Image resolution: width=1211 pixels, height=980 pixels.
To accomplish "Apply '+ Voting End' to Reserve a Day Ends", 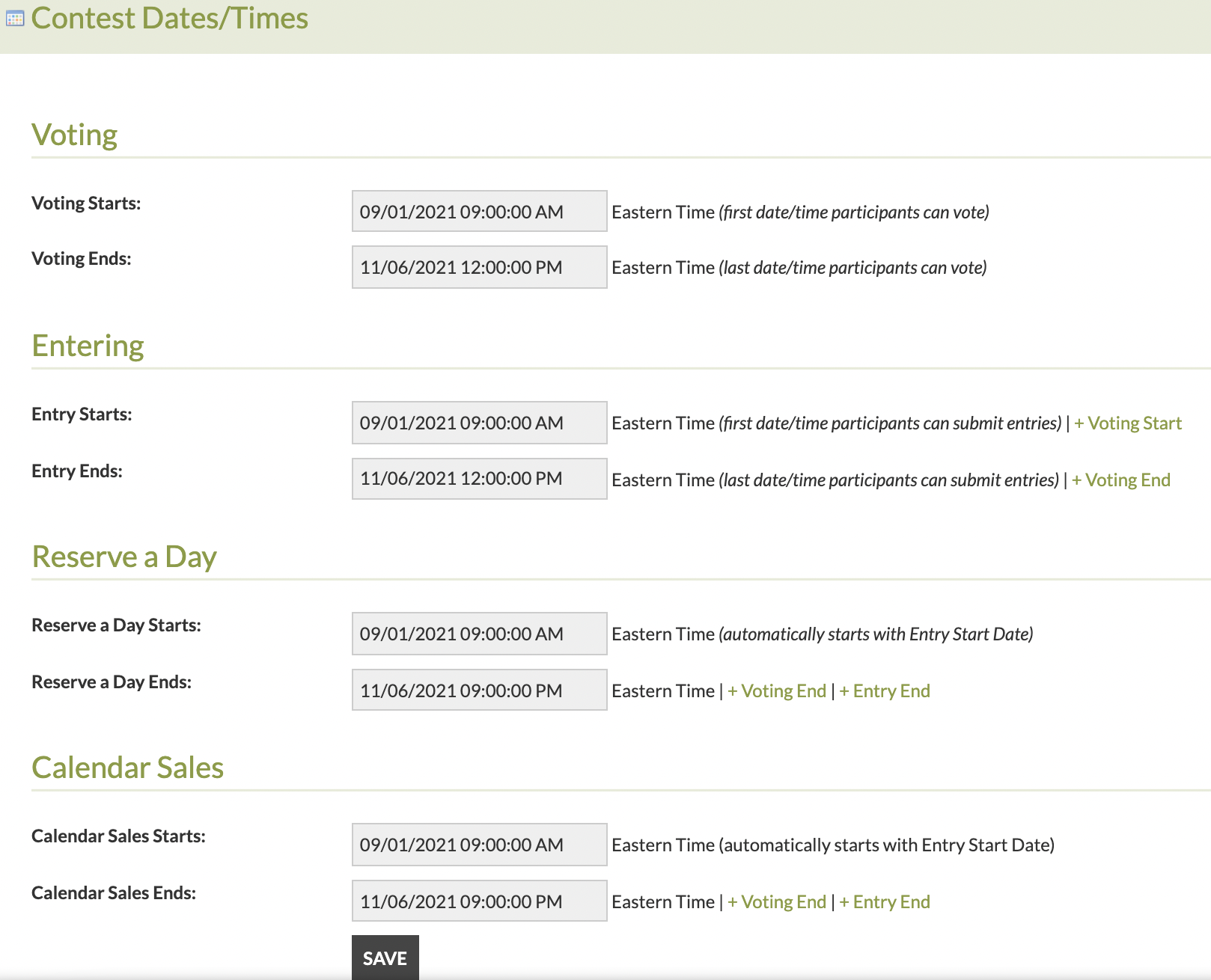I will (x=777, y=691).
